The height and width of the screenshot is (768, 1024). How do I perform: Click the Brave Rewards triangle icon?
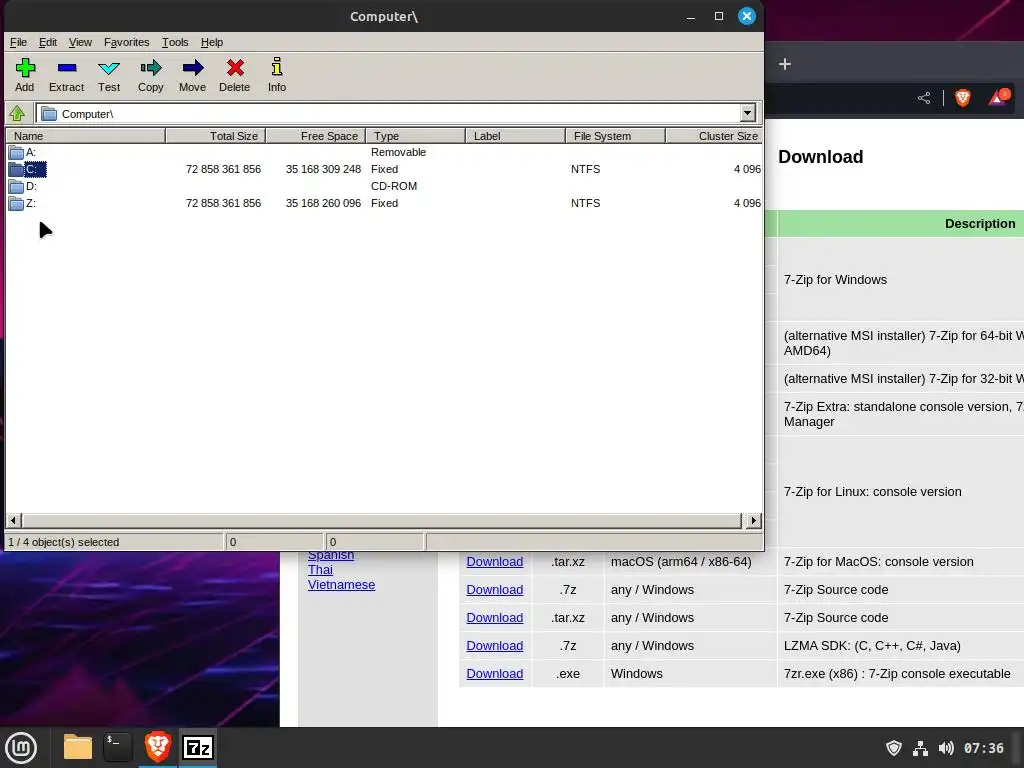coord(999,98)
